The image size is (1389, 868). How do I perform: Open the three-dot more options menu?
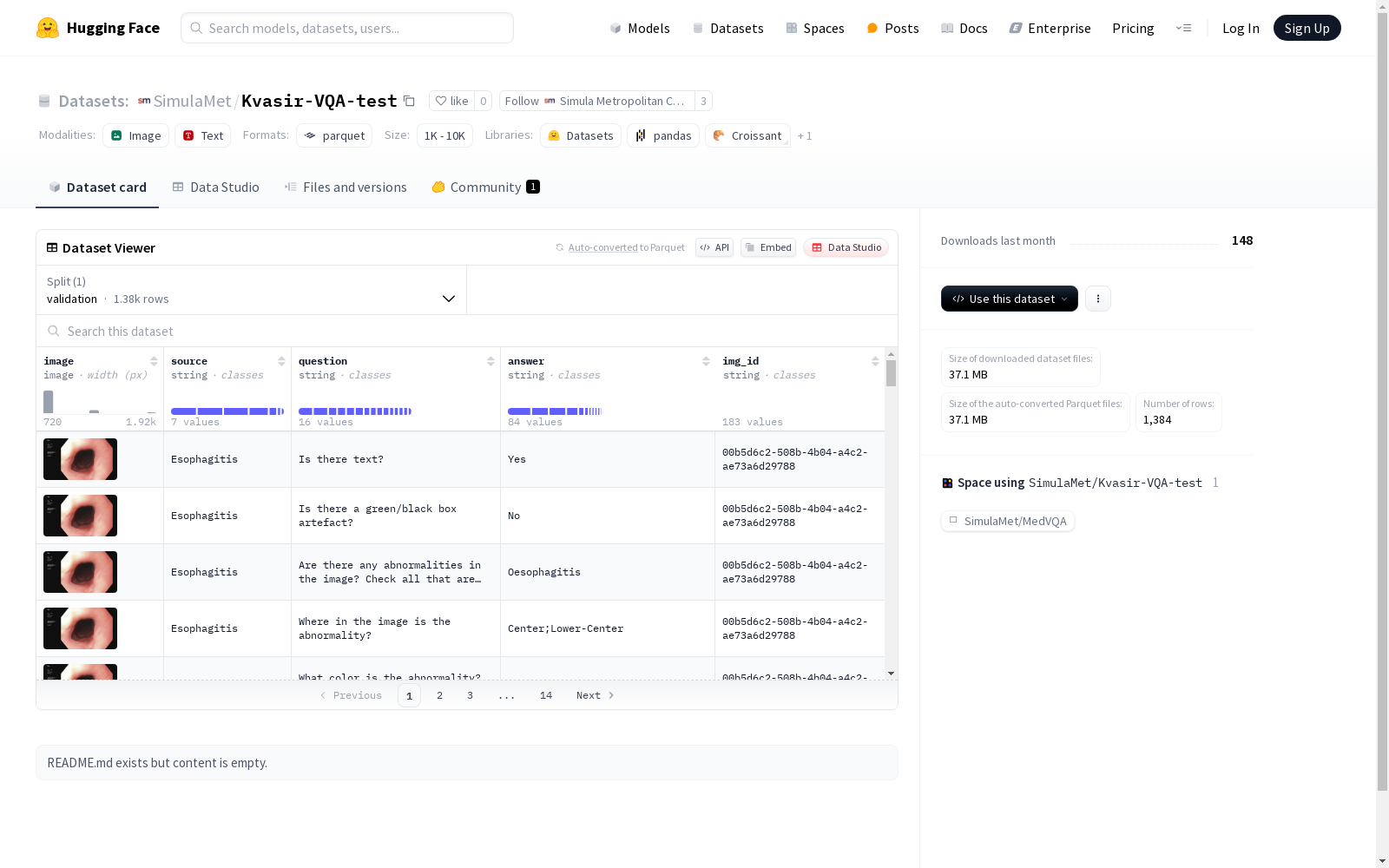coord(1098,299)
